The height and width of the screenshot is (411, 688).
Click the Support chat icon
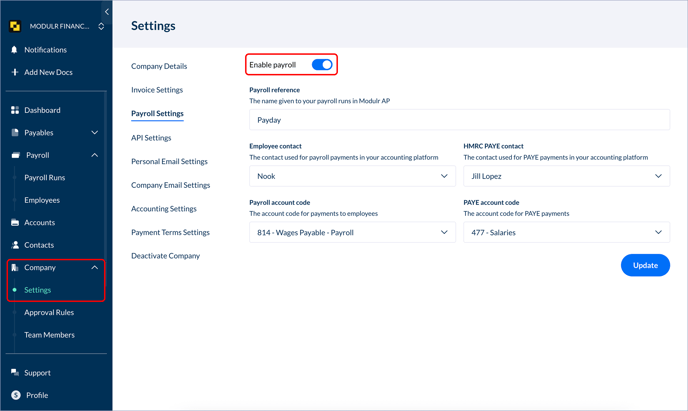(15, 373)
